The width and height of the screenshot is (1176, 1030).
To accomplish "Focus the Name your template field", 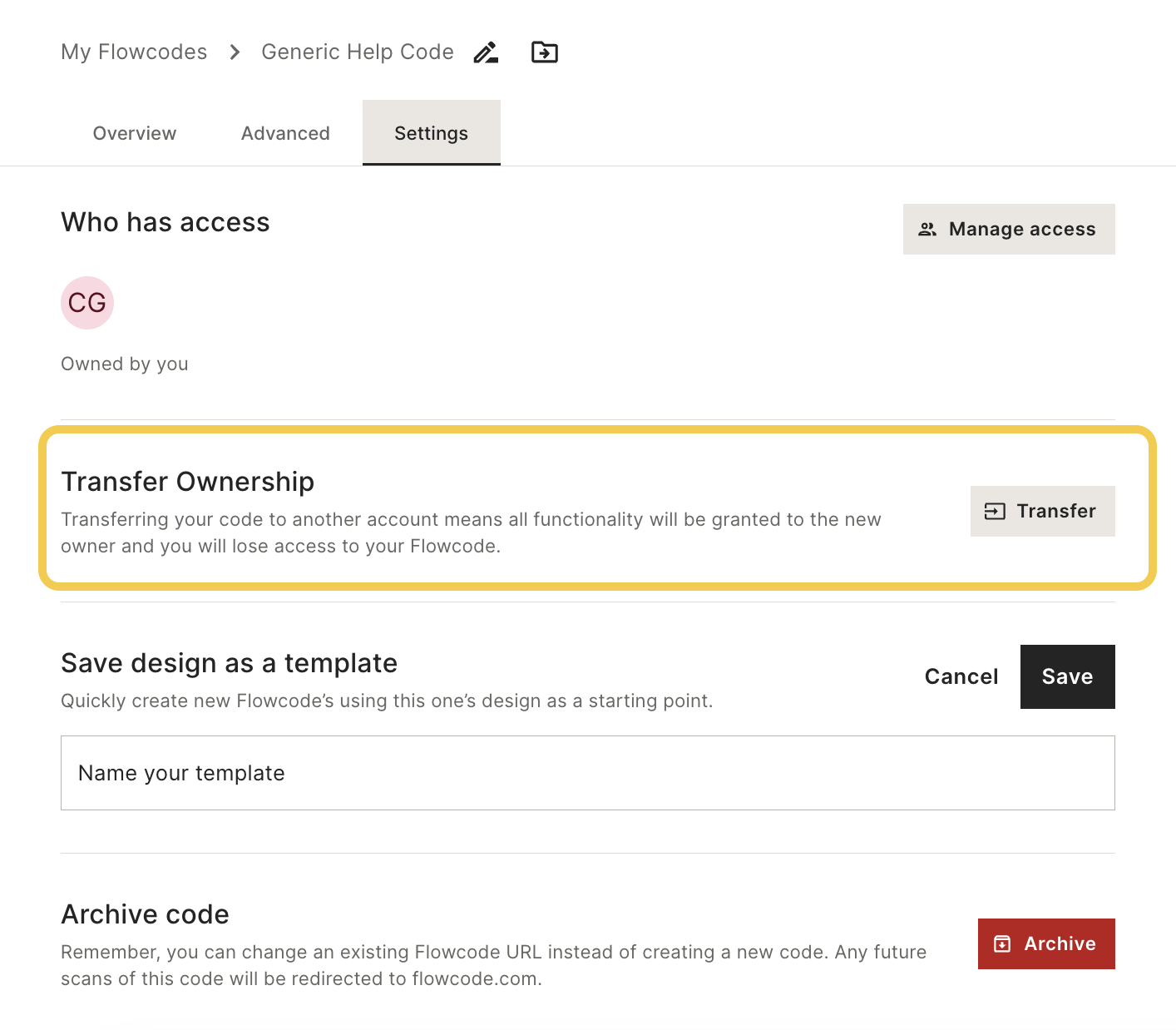I will coord(588,773).
